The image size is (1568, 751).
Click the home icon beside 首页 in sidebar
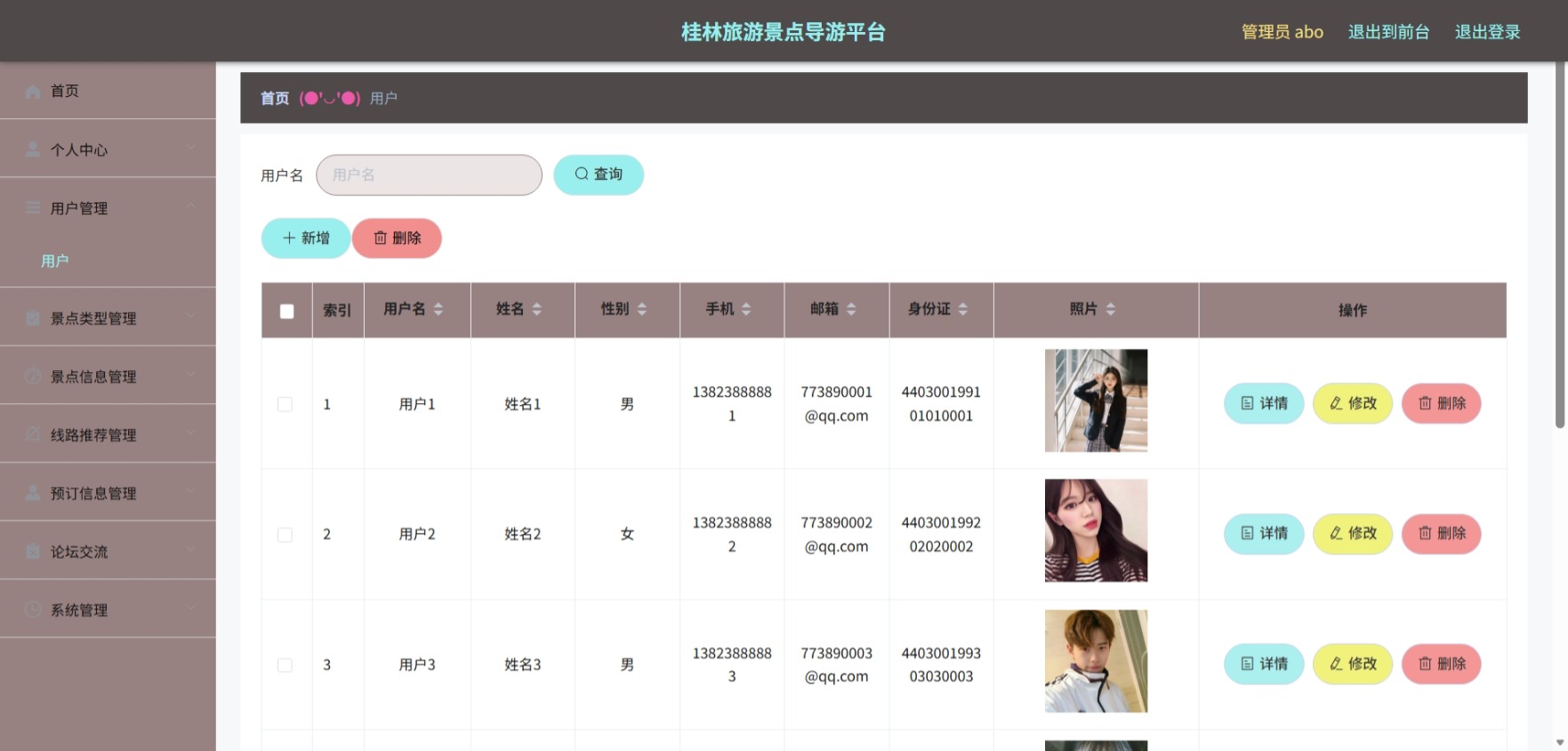pos(34,91)
